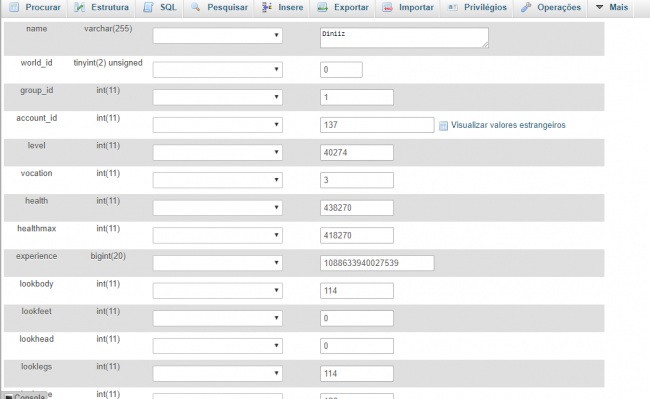The height and width of the screenshot is (399, 650).
Task: Open the Procurar tab
Action: point(34,7)
